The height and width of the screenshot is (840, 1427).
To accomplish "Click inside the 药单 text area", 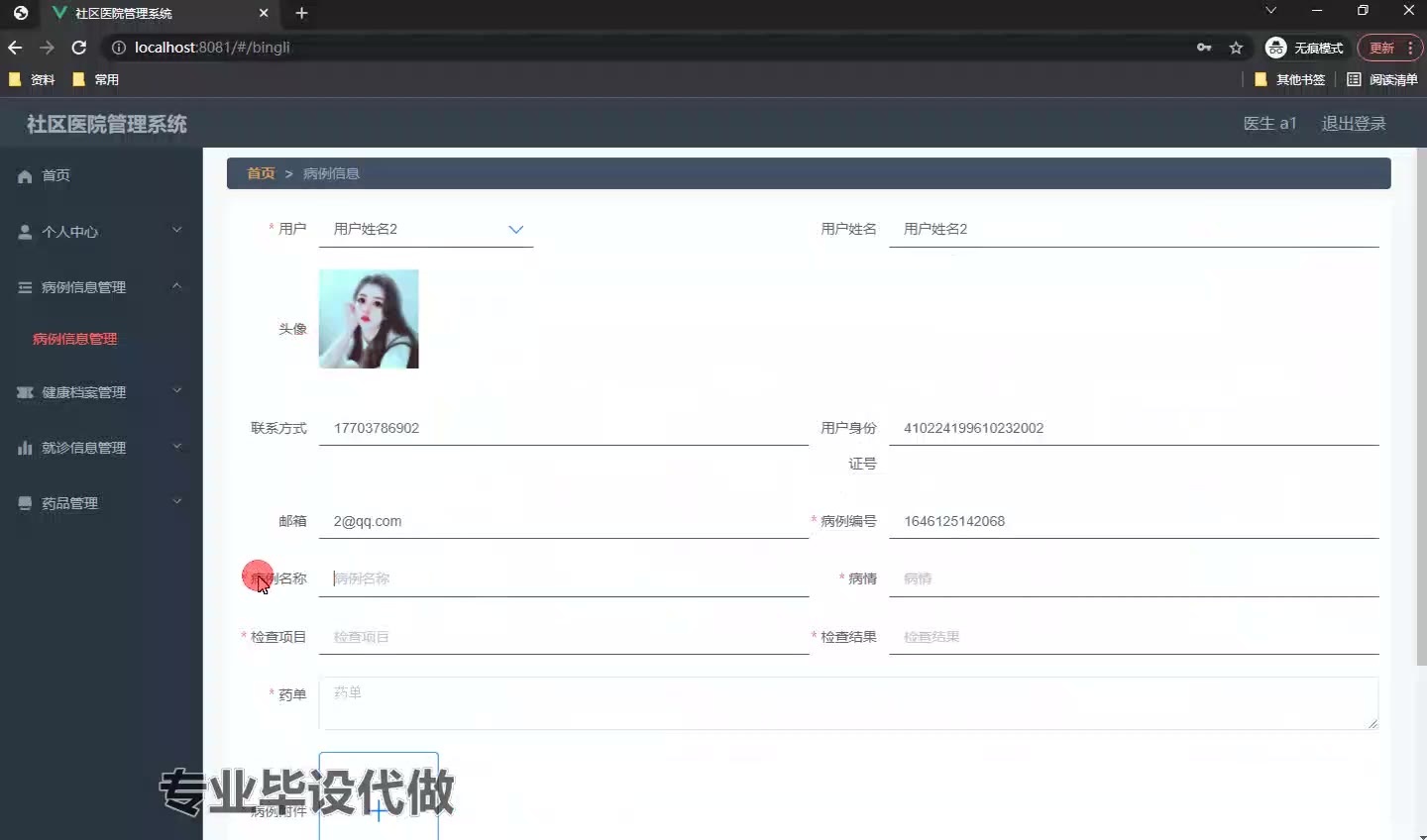I will click(x=848, y=703).
